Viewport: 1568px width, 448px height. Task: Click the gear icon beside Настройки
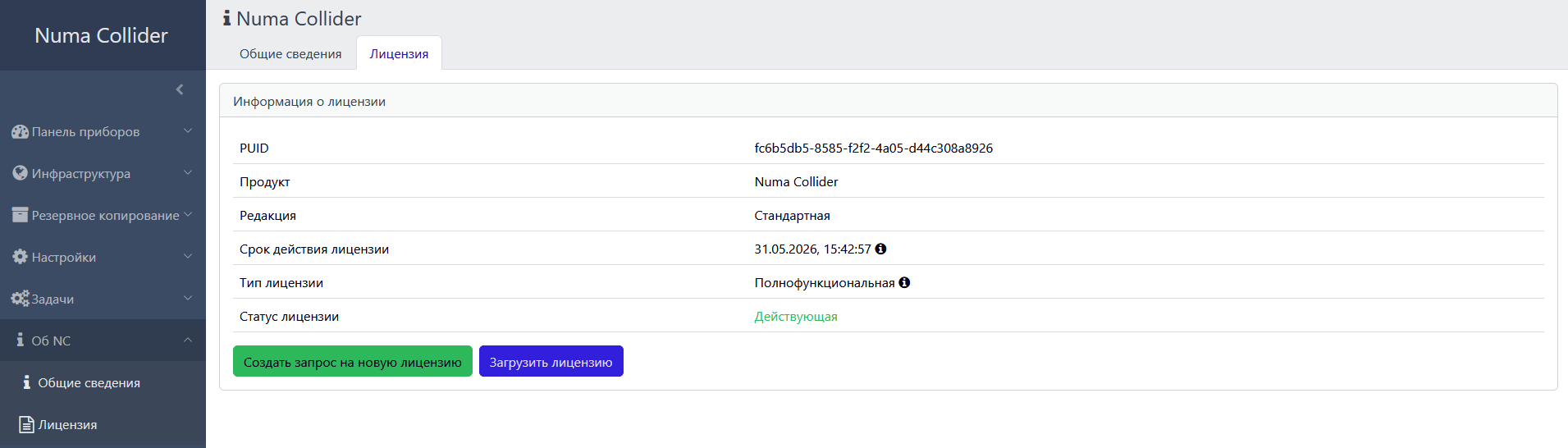(20, 257)
